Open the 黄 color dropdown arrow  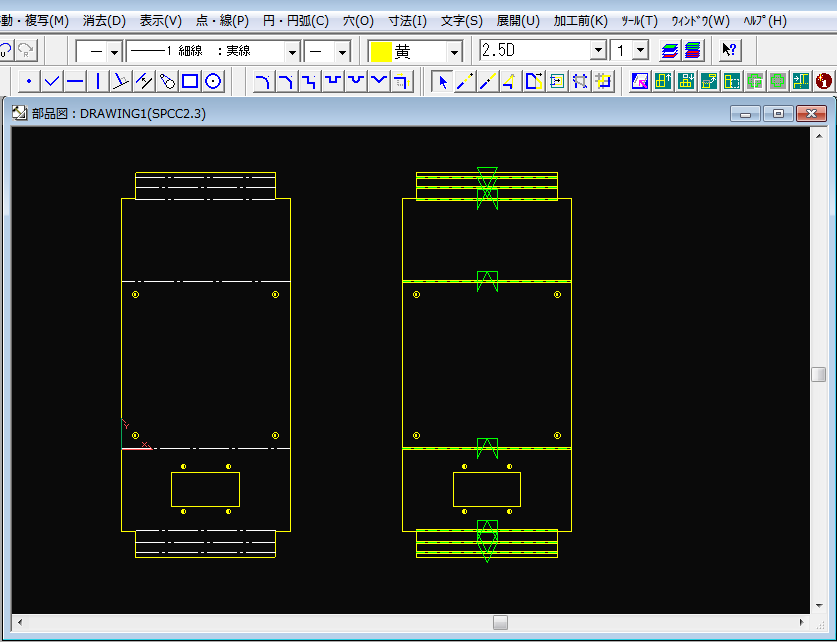click(454, 52)
